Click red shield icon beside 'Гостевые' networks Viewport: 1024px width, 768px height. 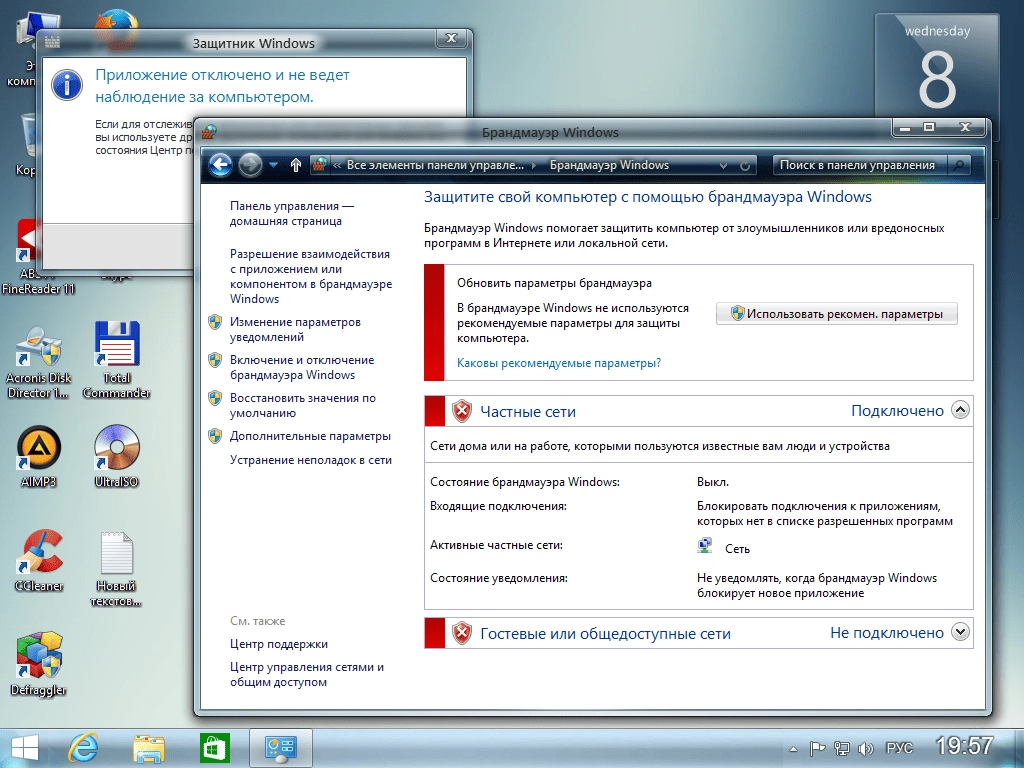pyautogui.click(x=462, y=633)
